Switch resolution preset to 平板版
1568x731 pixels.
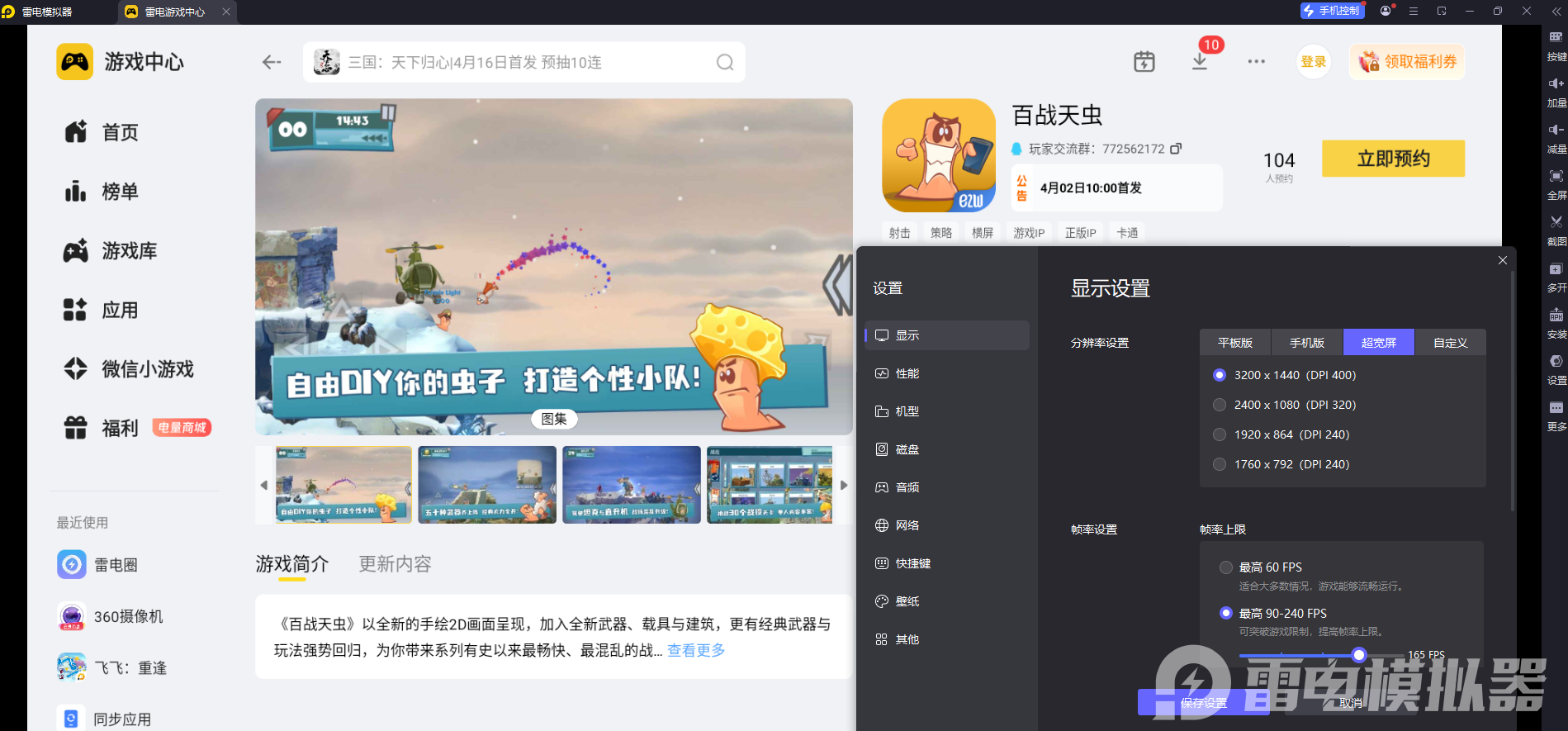(1235, 343)
